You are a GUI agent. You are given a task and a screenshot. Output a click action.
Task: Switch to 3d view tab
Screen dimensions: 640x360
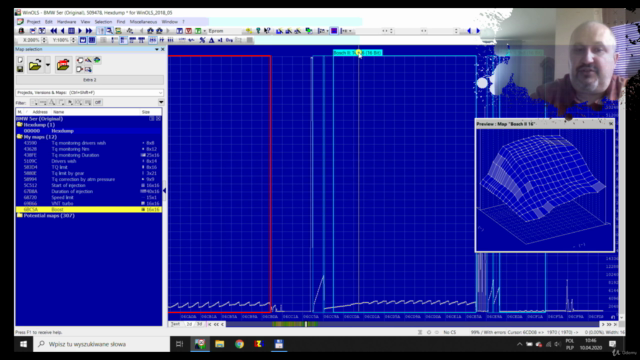pos(199,324)
